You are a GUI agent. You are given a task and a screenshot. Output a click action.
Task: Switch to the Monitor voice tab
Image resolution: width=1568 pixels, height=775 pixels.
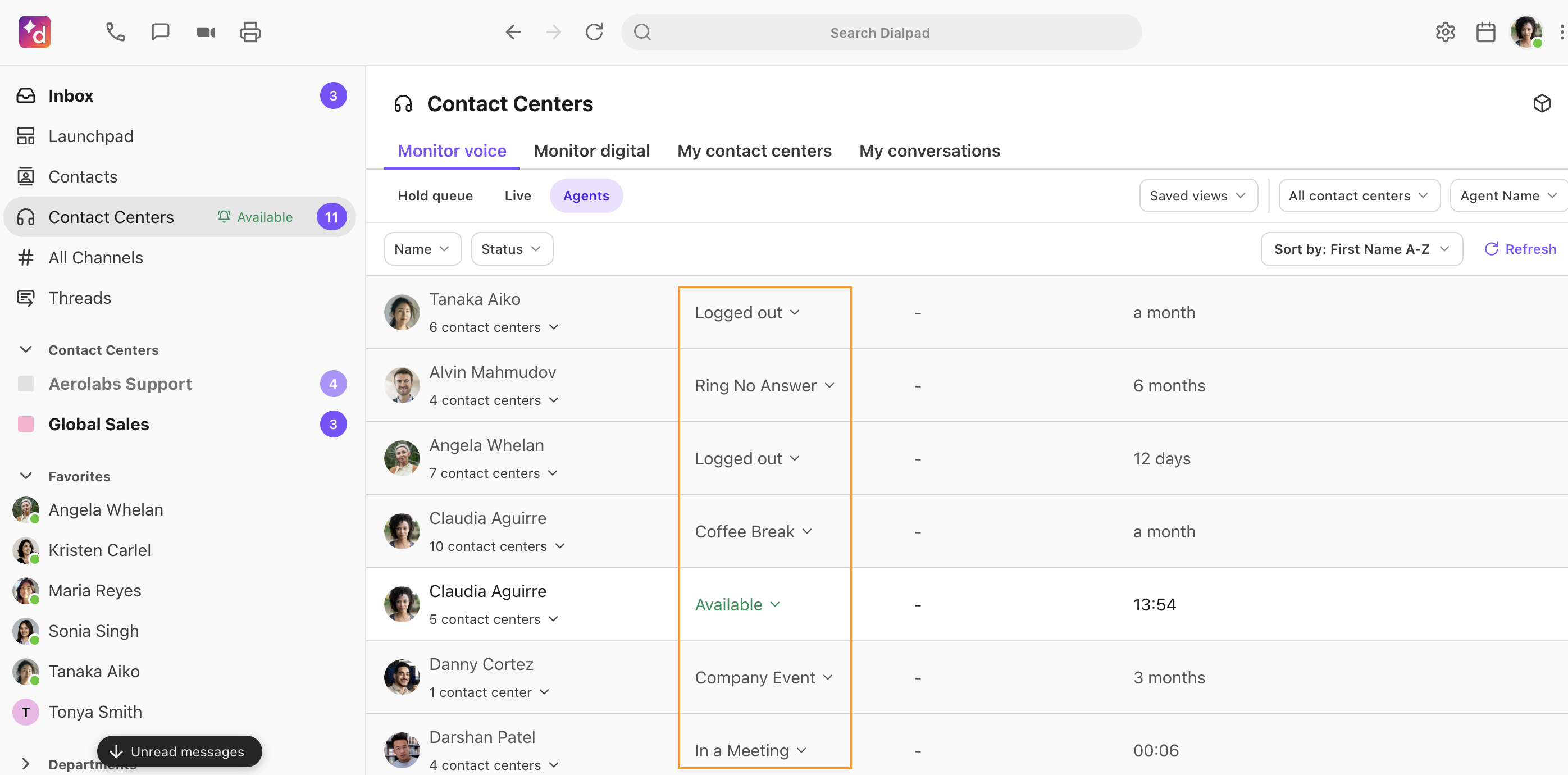(452, 151)
